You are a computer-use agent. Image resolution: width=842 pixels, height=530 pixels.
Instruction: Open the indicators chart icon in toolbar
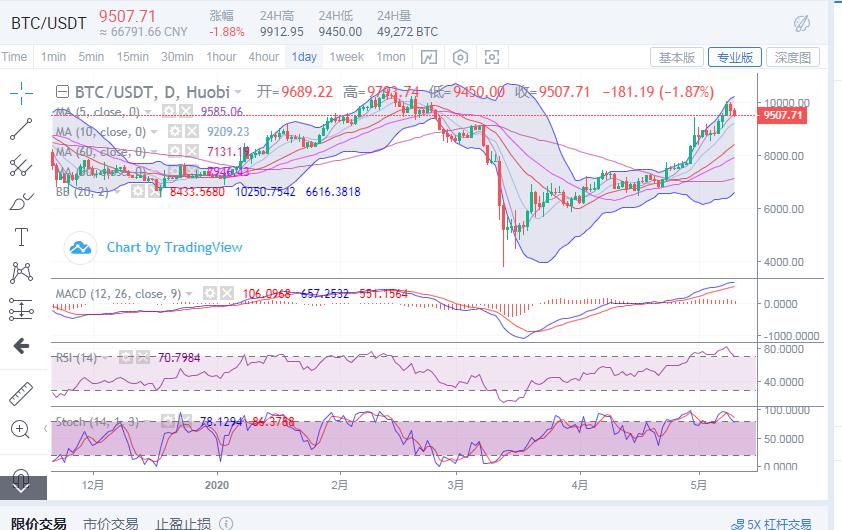click(428, 57)
